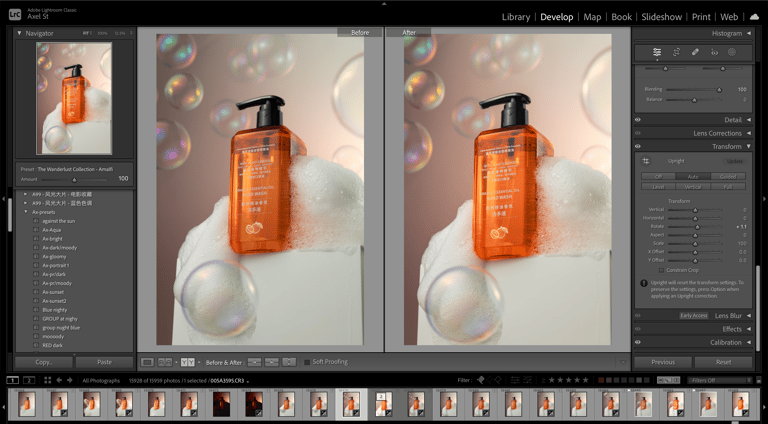Copy After settings to Before
Screen dimensions: 768x424
(x=272, y=362)
